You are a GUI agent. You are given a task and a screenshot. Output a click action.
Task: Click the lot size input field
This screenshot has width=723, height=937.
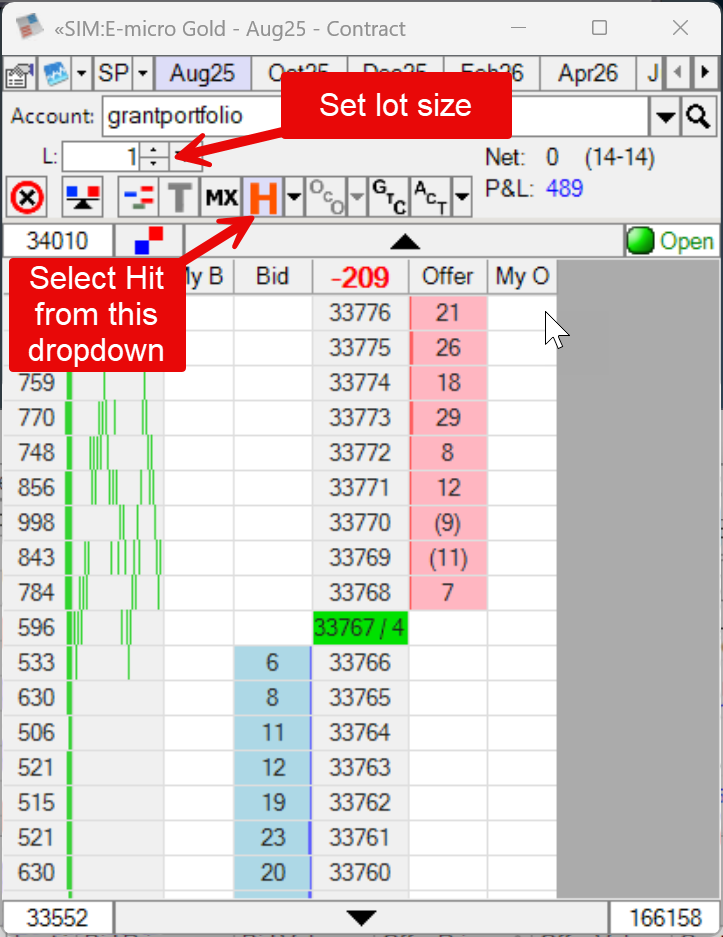(100, 156)
